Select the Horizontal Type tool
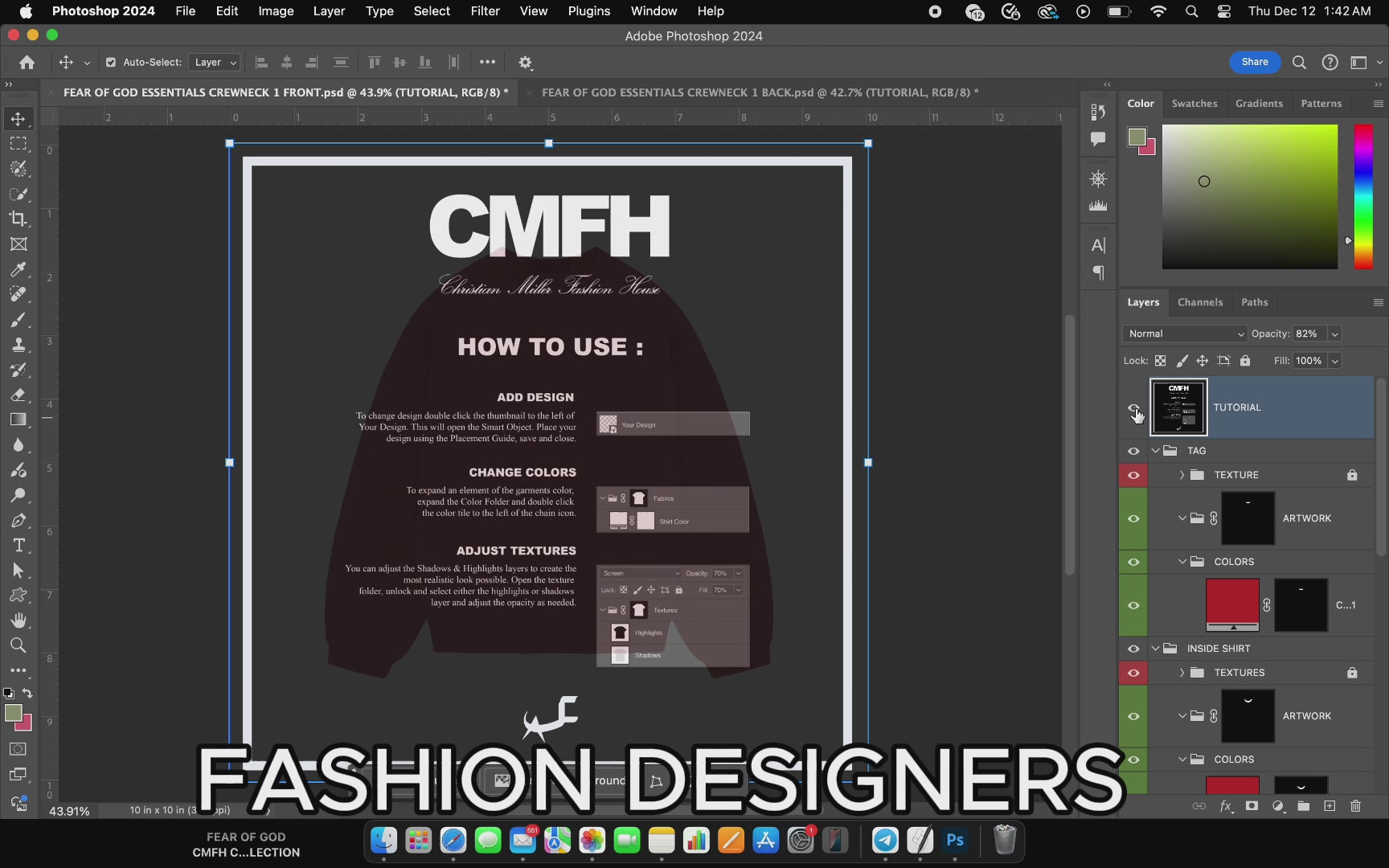The image size is (1389, 868). [18, 546]
